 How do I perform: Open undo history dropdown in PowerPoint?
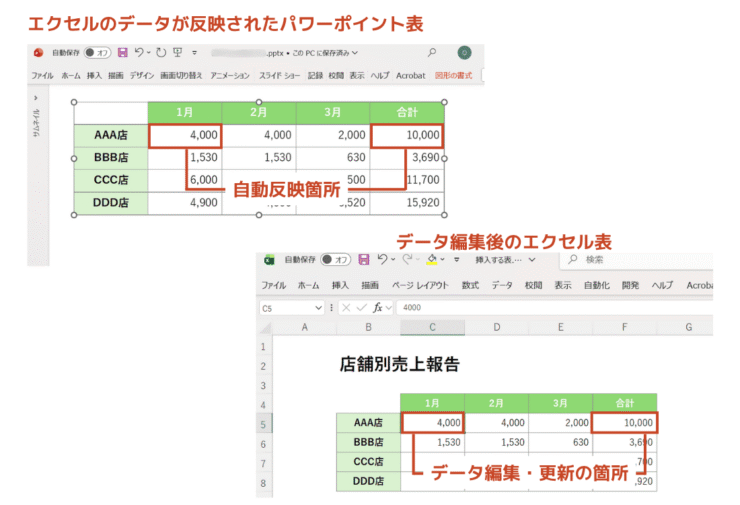click(x=148, y=52)
